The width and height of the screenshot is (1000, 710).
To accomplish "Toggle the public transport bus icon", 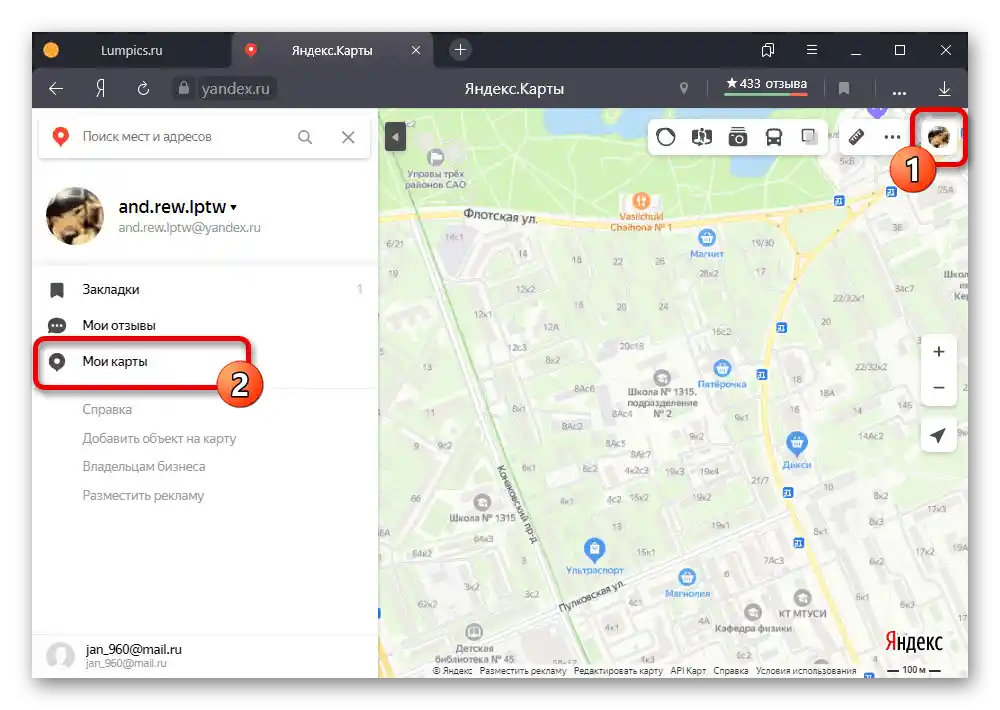I will (774, 137).
